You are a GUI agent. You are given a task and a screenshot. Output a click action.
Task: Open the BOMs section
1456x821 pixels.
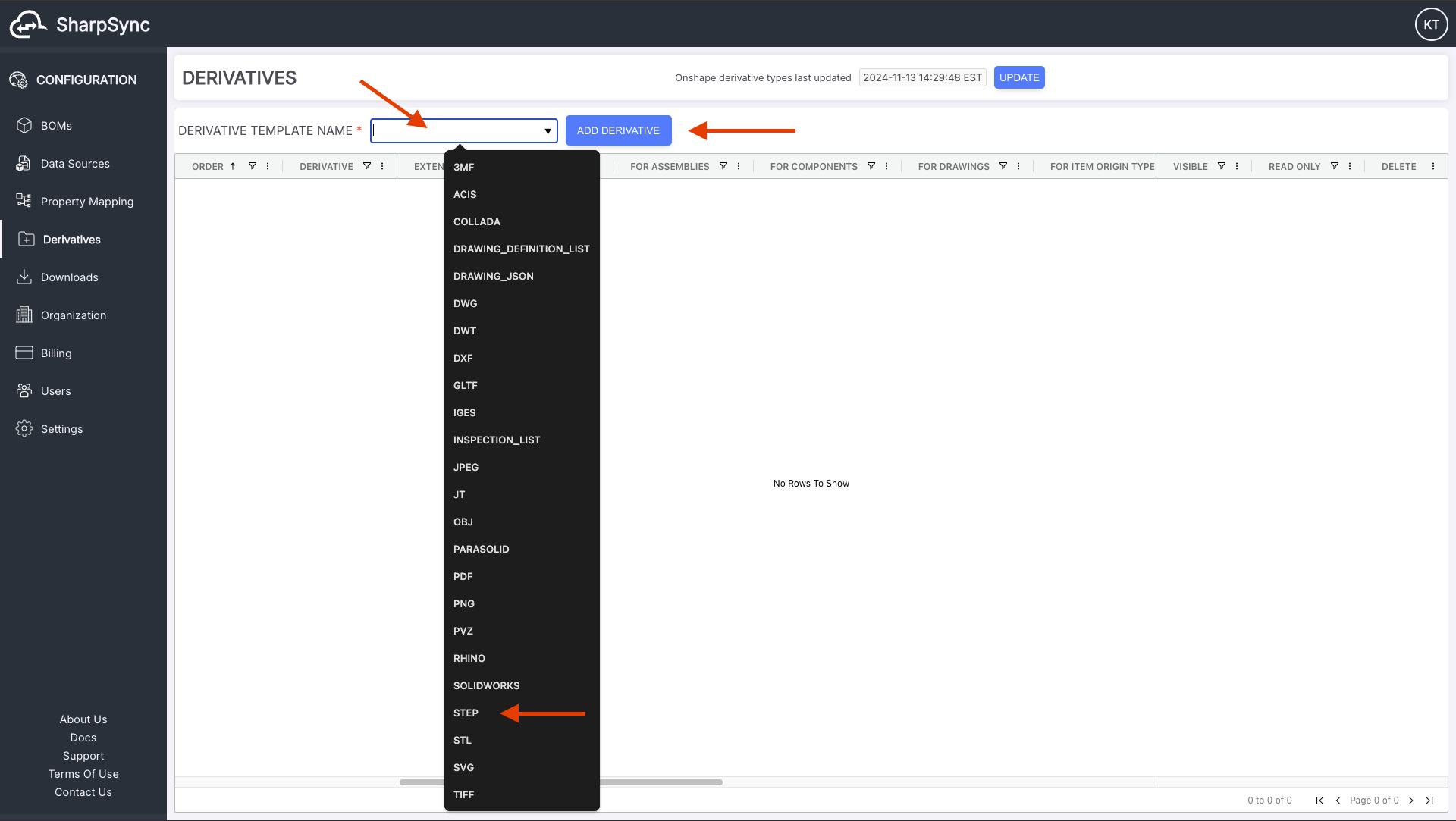point(56,126)
